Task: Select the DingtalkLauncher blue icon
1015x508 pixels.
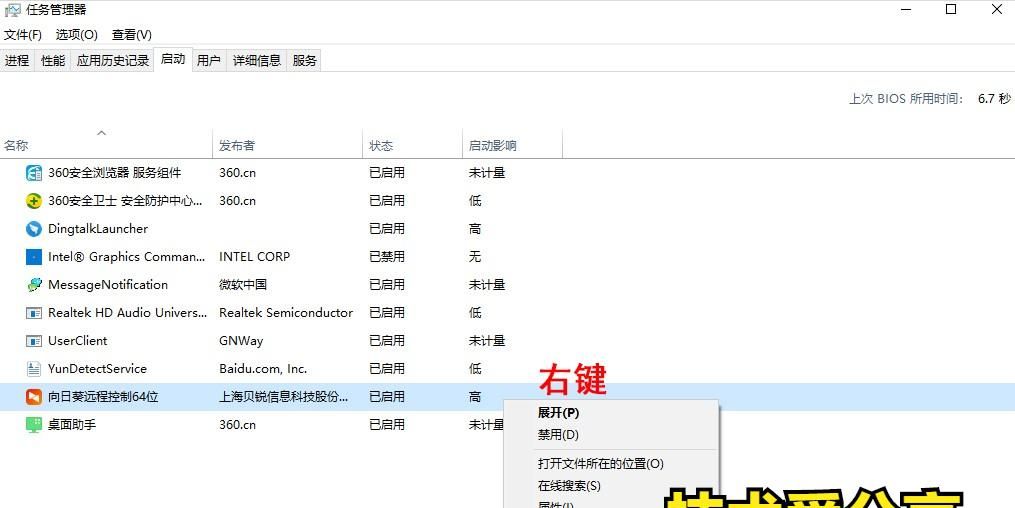Action: tap(34, 228)
